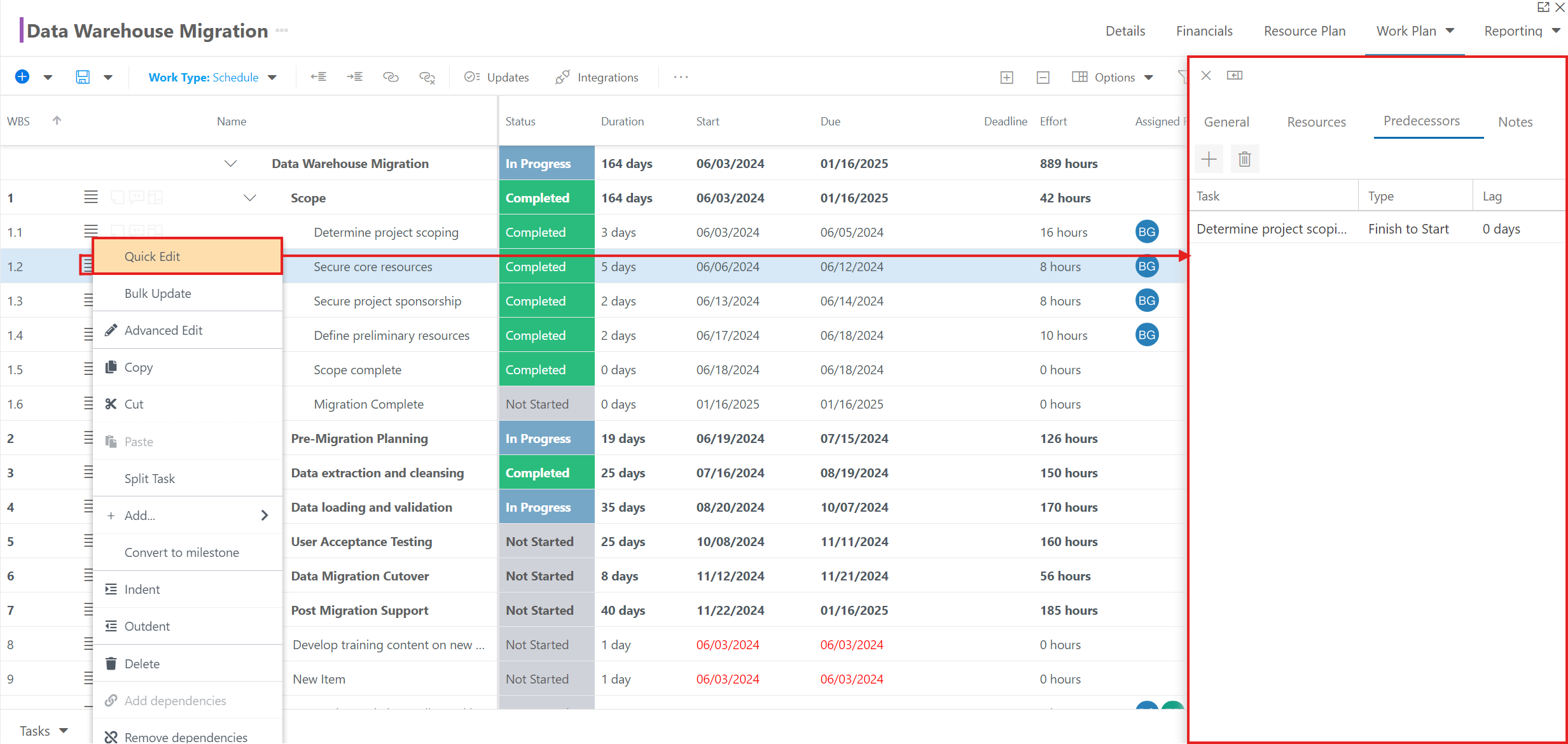
Task: Open the Details page tab
Action: point(1125,31)
